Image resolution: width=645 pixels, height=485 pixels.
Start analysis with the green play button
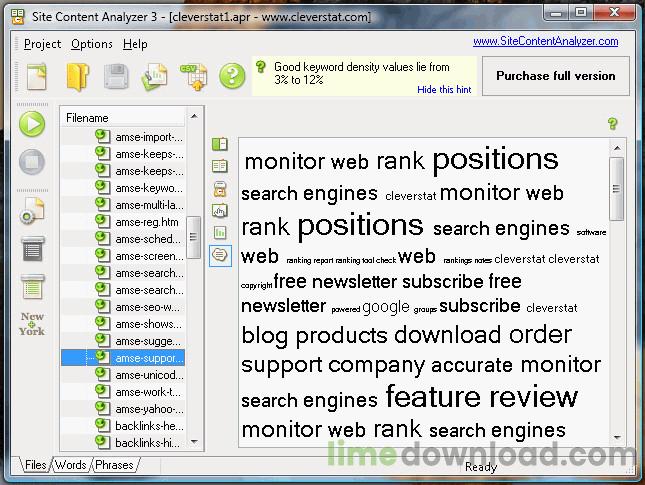(32, 123)
